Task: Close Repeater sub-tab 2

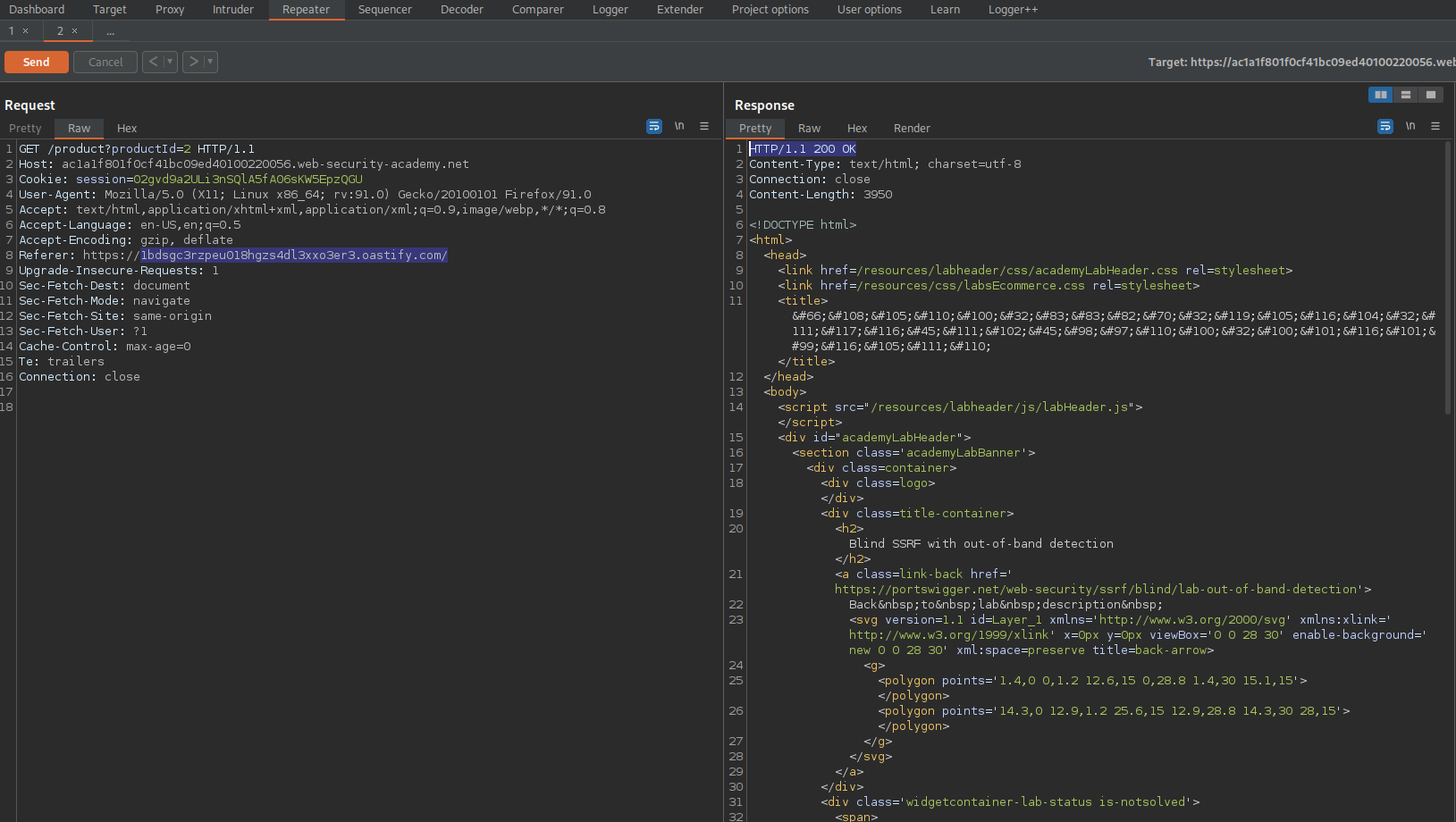Action: [75, 31]
